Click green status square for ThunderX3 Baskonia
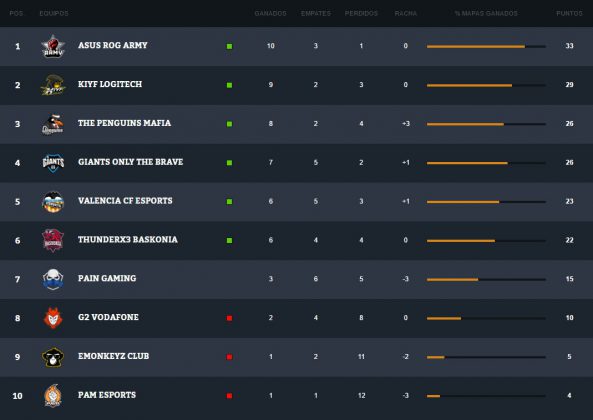This screenshot has height=420, width=593. (229, 240)
